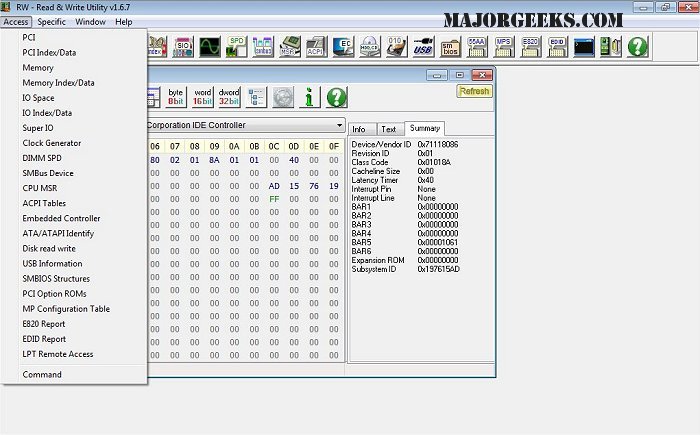The width and height of the screenshot is (700, 435).
Task: Select Command at bottom of Access menu
Action: [74, 375]
